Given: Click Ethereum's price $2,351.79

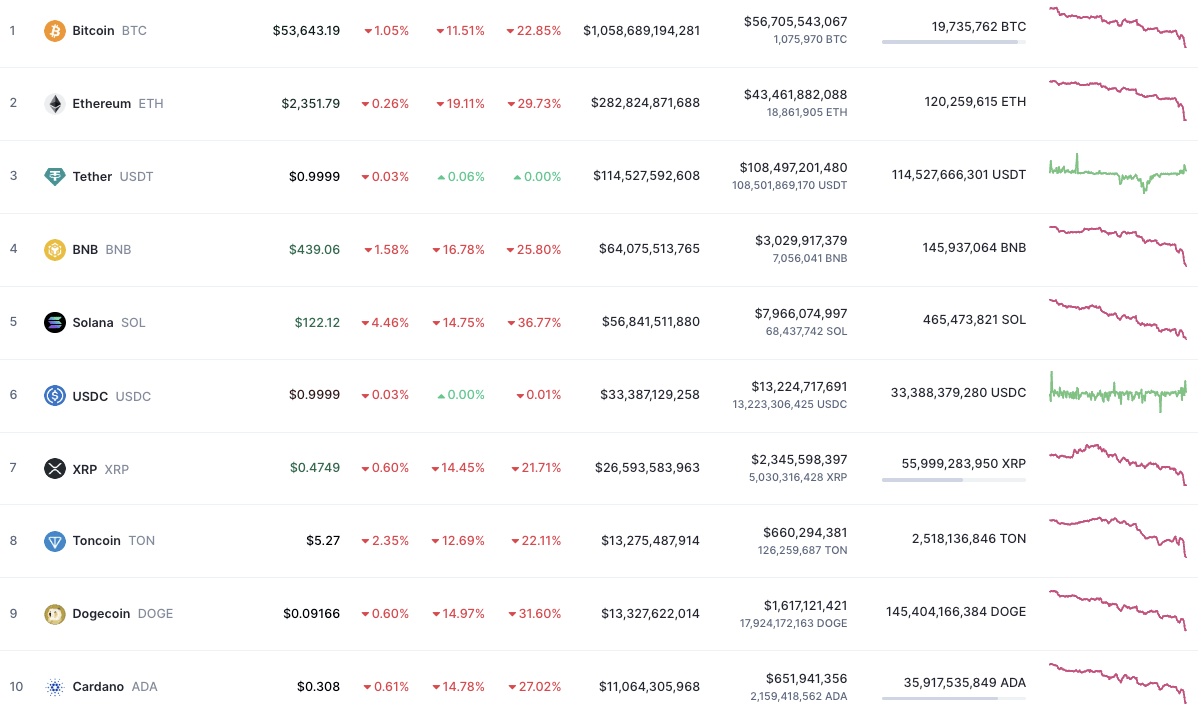Looking at the screenshot, I should tap(311, 104).
